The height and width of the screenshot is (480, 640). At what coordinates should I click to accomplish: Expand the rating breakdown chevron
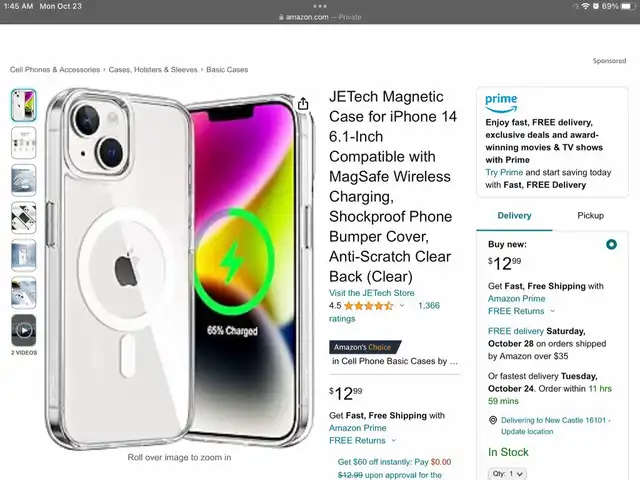coord(402,306)
